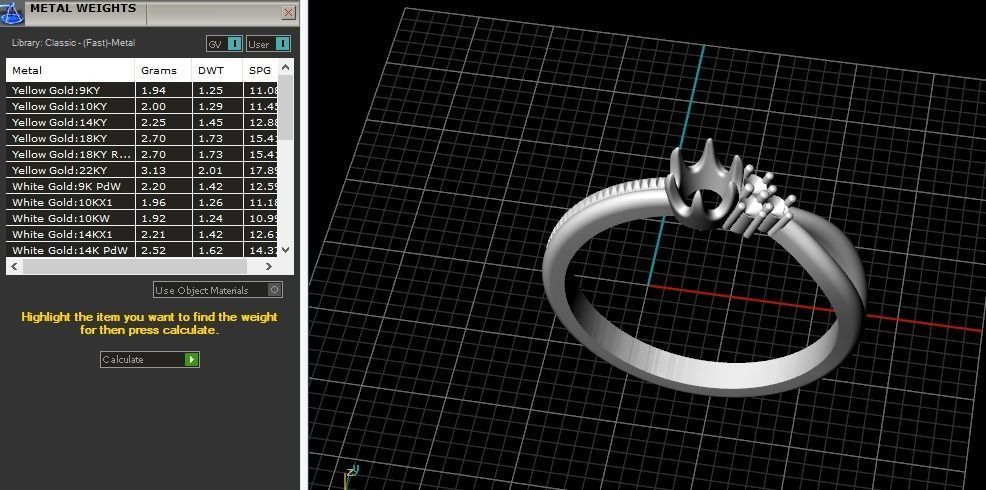
Task: Click the horizontal scrollbar thumb under table
Action: (x=135, y=267)
